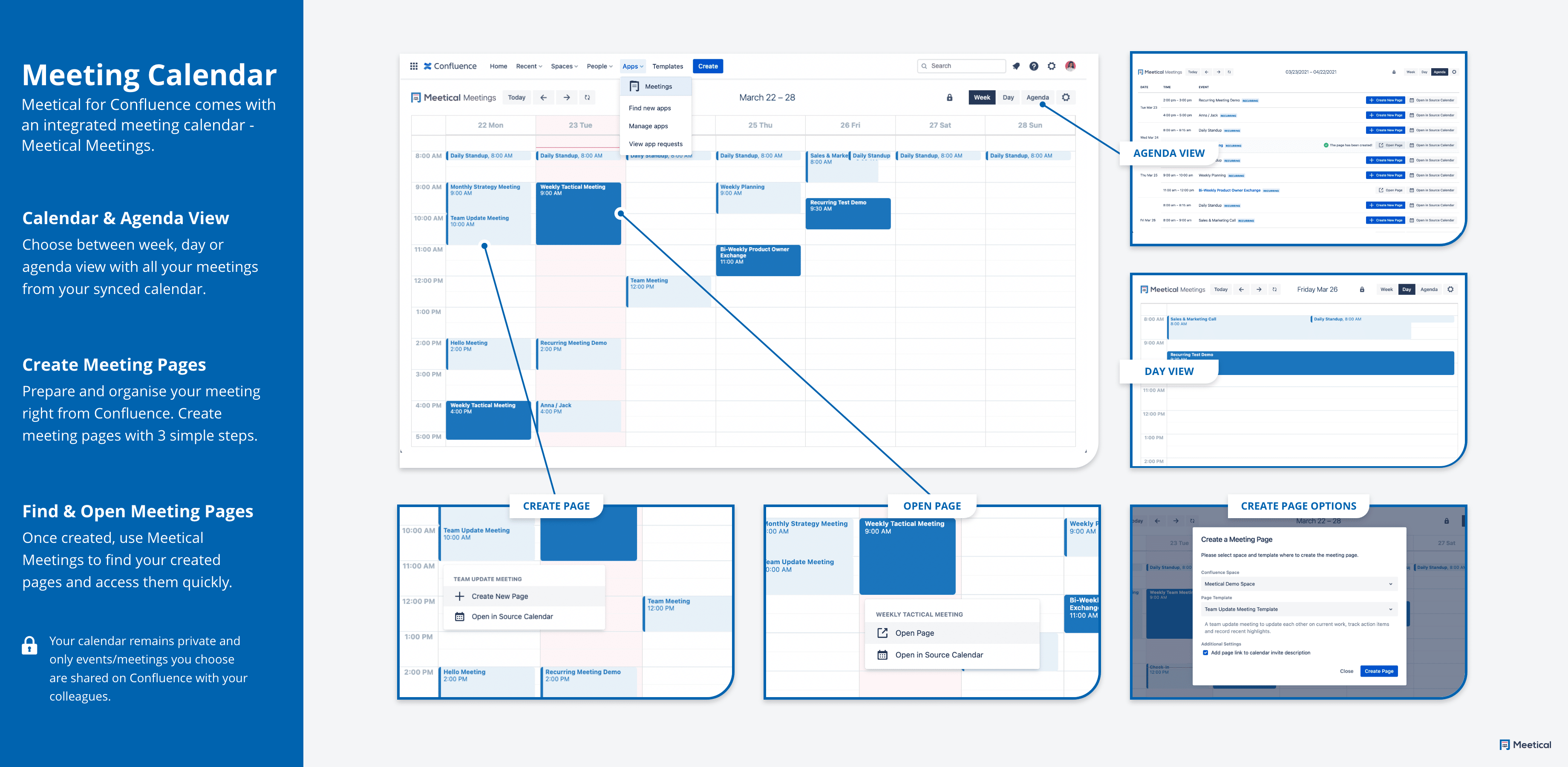
Task: Select Manage apps menu entry
Action: click(x=648, y=126)
